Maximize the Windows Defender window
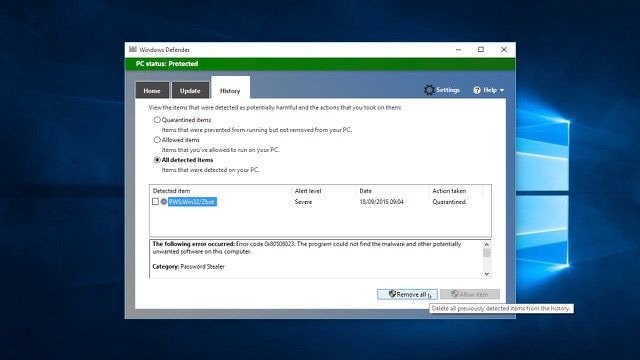Image resolution: width=640 pixels, height=360 pixels. tap(481, 50)
